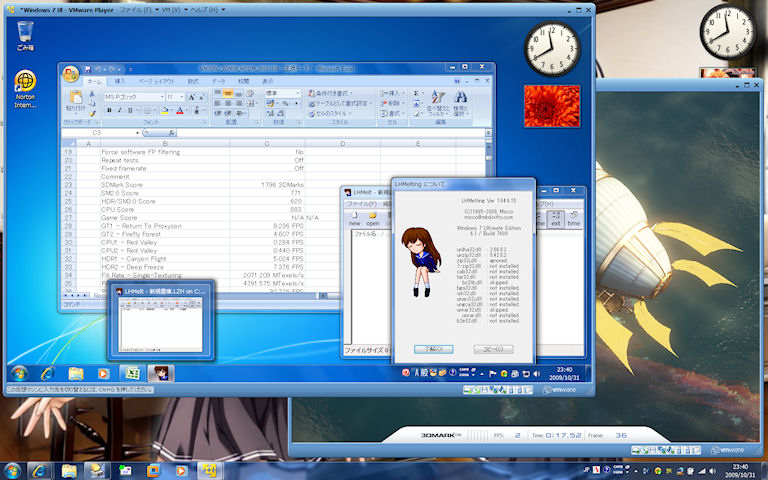Open the VMware Player VM menu
The image size is (768, 480).
(175, 9)
